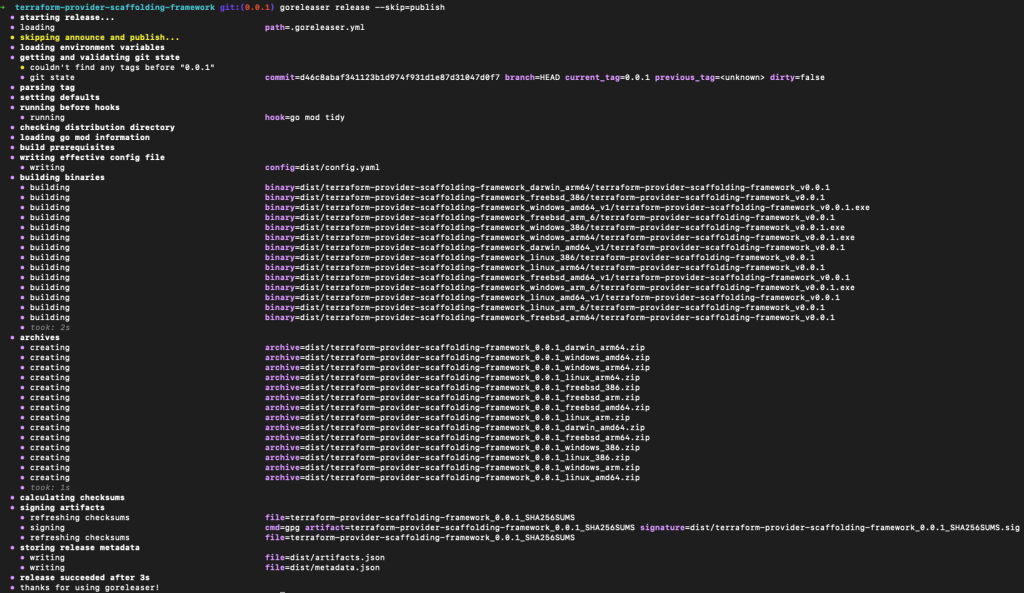The width and height of the screenshot is (1024, 593).
Task: Click the git:(0.0.1) tag indicator in the prompt
Action: pos(245,7)
